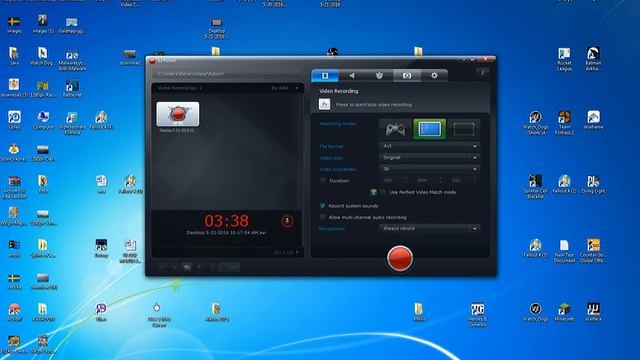Select the Battle.net desktop shortcut
Screen dimensions: 640x360
tap(72, 89)
